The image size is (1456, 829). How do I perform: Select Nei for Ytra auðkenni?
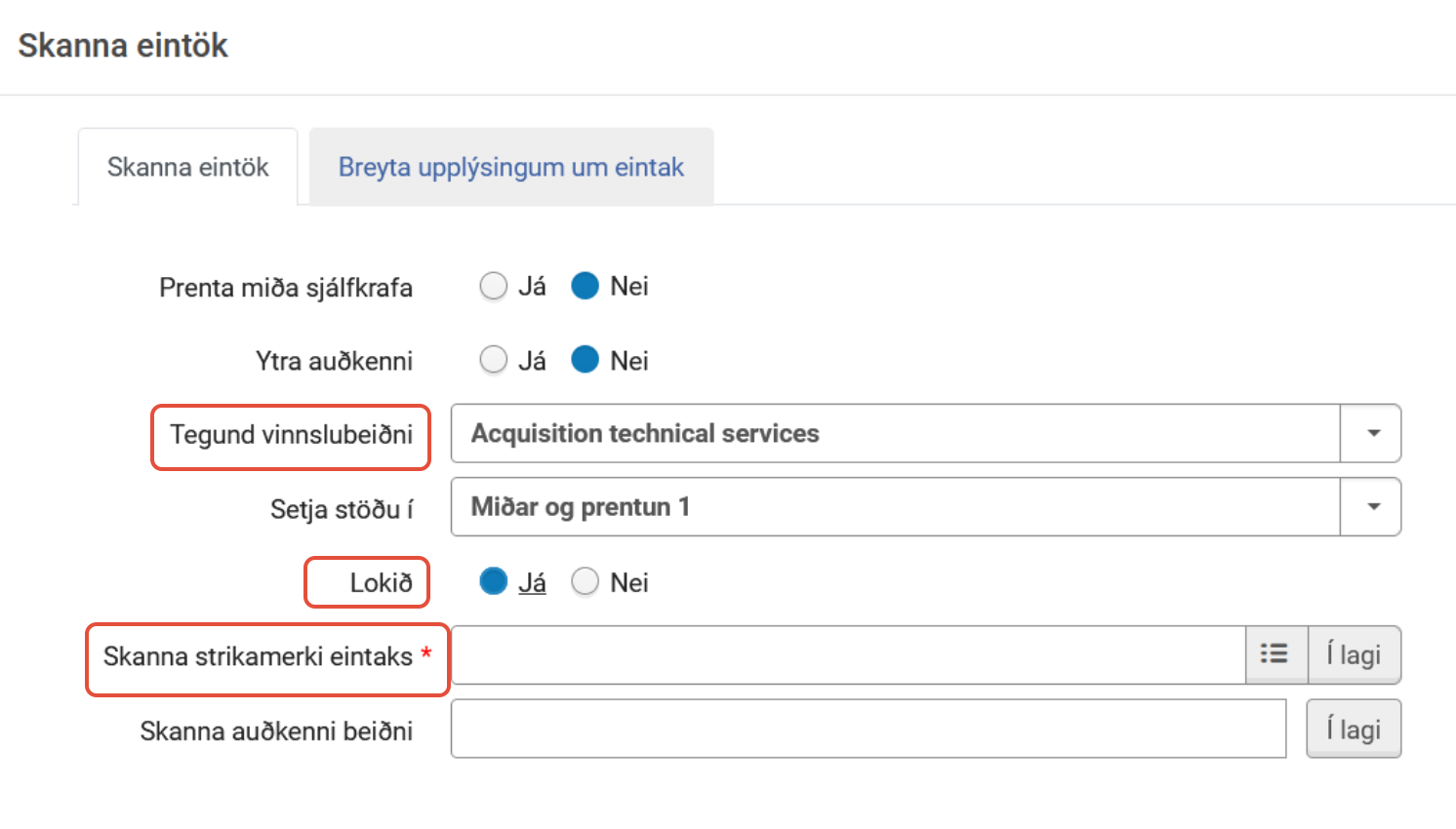[585, 360]
